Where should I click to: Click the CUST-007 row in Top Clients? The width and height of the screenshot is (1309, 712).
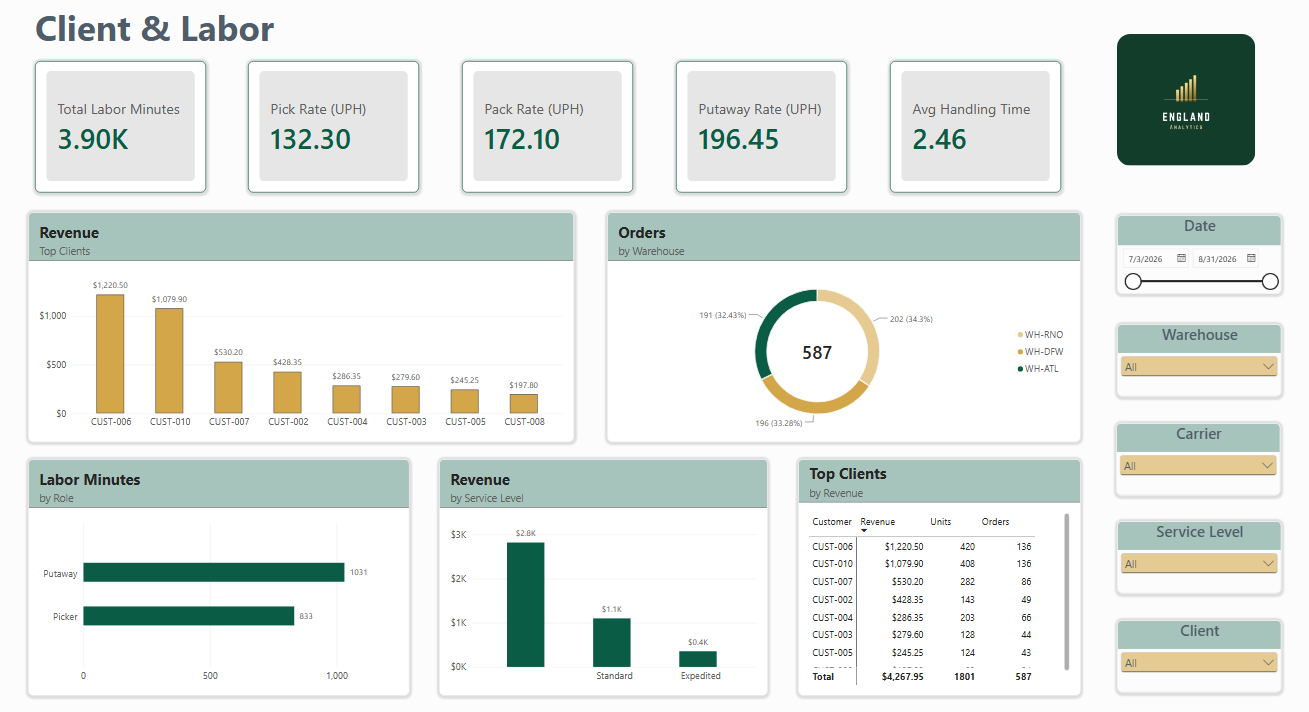[x=923, y=582]
